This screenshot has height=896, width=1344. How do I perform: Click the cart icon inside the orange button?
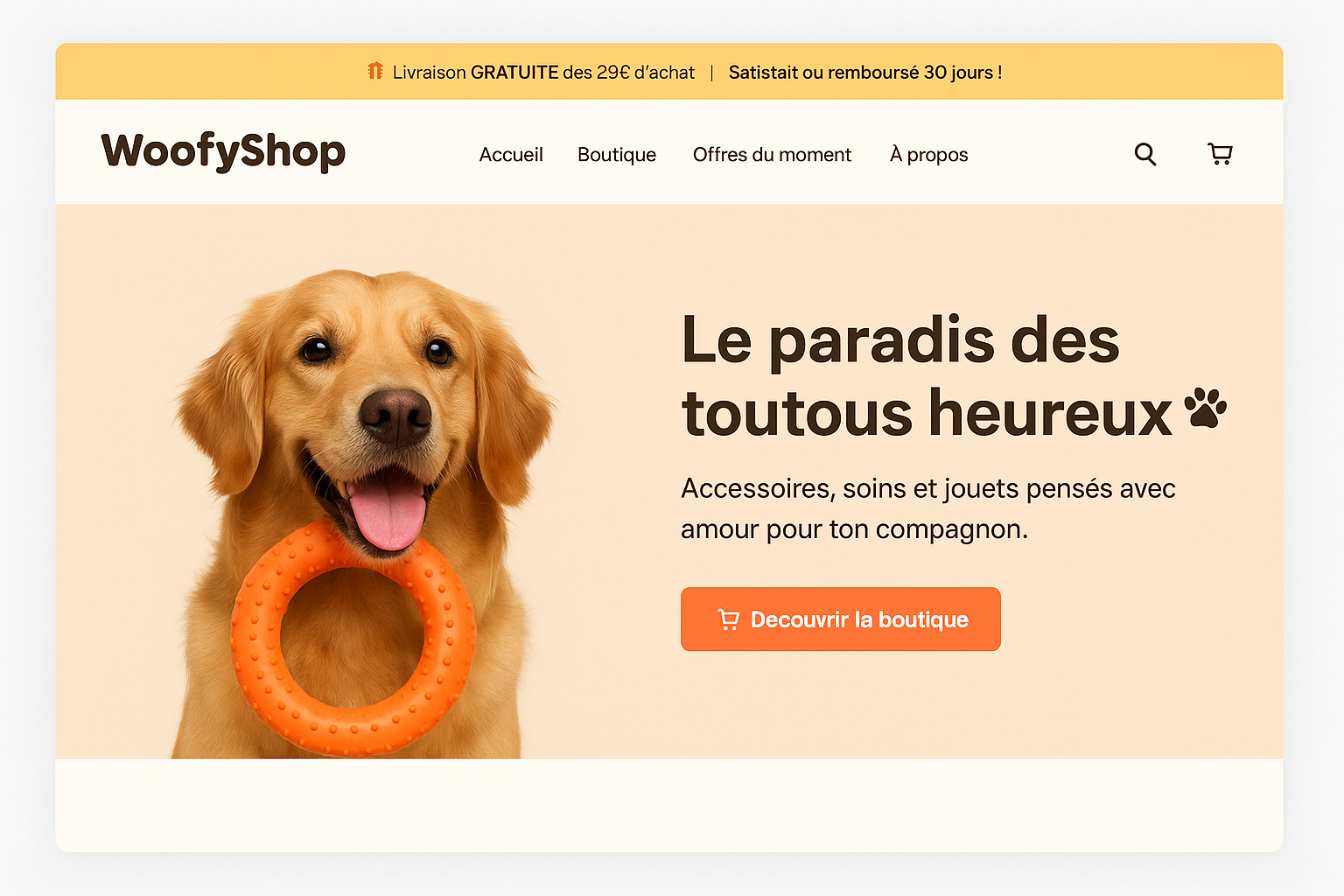click(728, 619)
